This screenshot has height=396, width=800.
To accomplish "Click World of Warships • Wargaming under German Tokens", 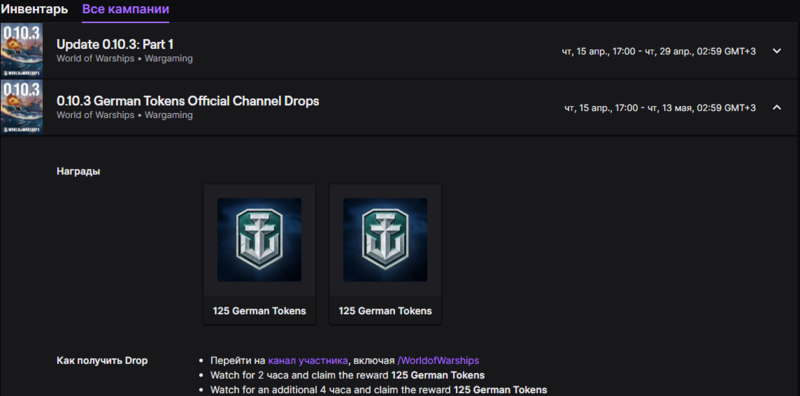I will (x=124, y=115).
